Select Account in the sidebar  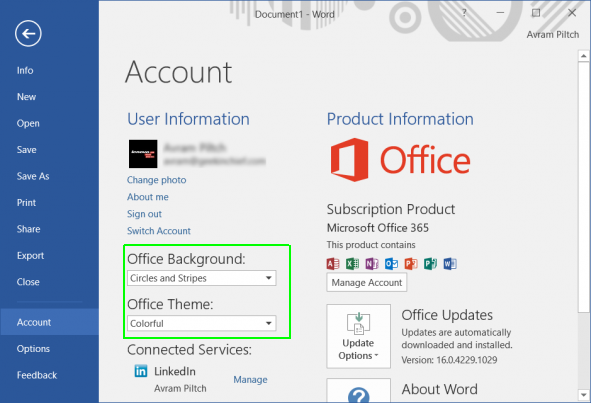[49, 322]
